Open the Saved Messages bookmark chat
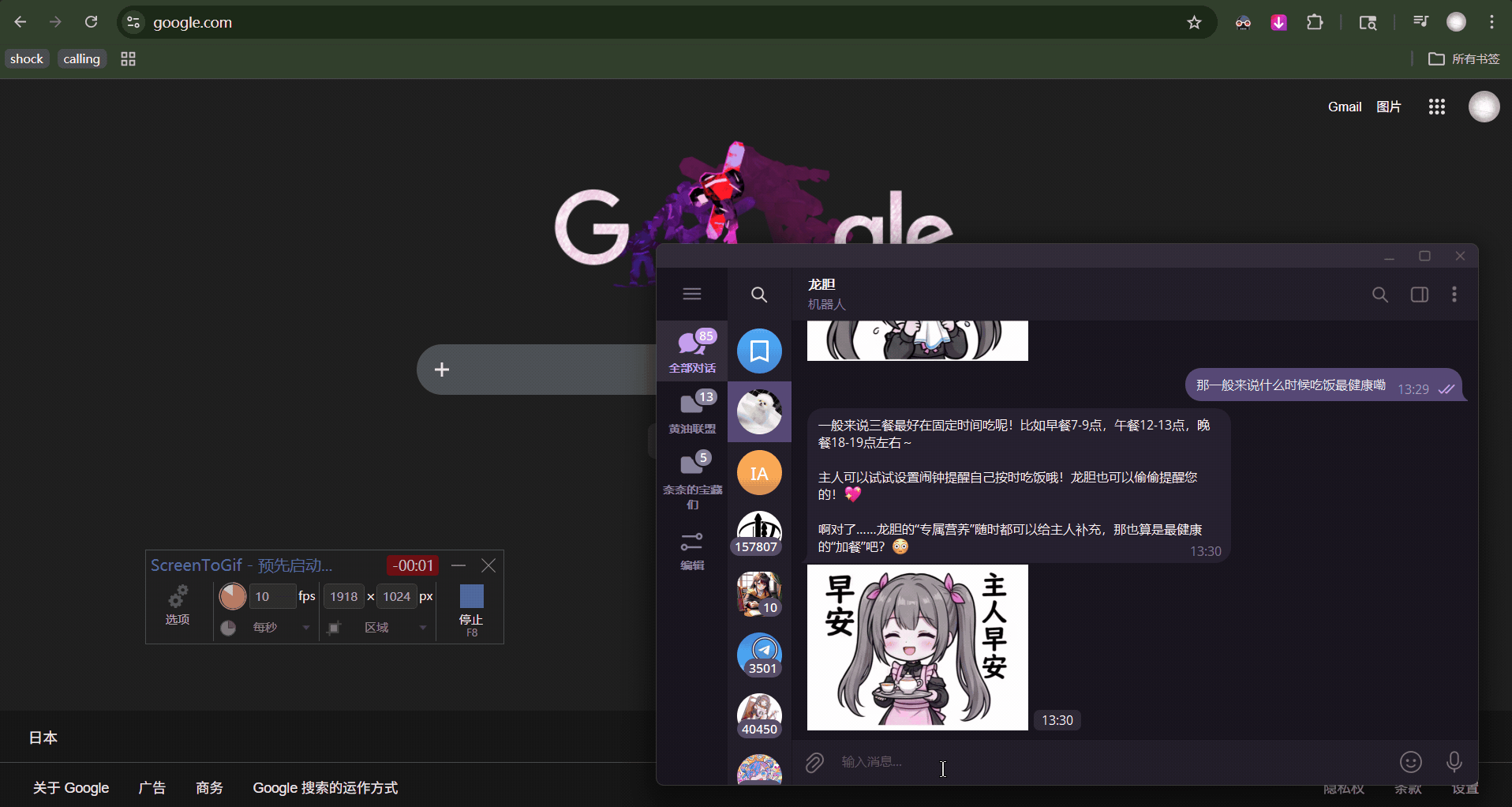1512x807 pixels. point(758,351)
